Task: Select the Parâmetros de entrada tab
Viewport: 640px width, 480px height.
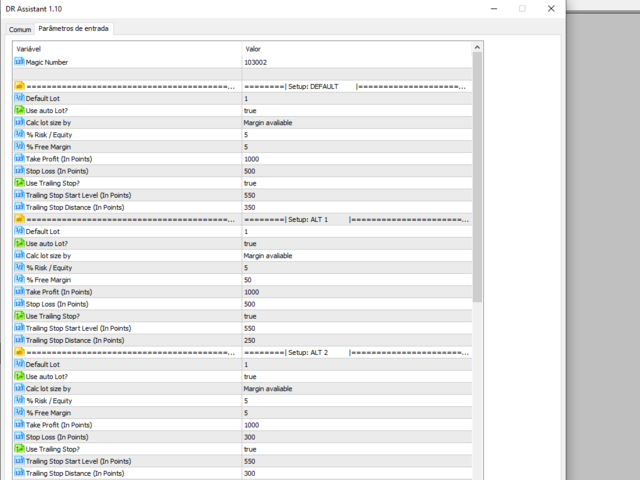Action: click(x=73, y=29)
